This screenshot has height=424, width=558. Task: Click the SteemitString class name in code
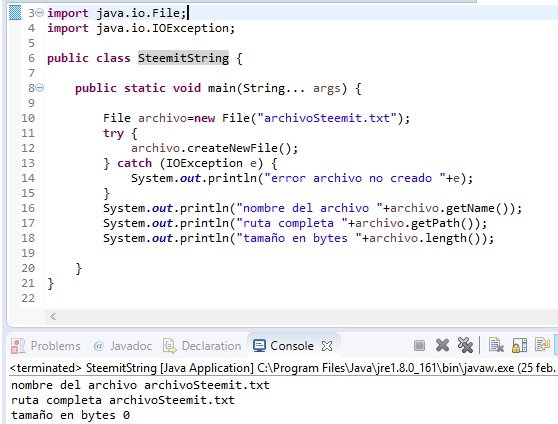click(183, 58)
